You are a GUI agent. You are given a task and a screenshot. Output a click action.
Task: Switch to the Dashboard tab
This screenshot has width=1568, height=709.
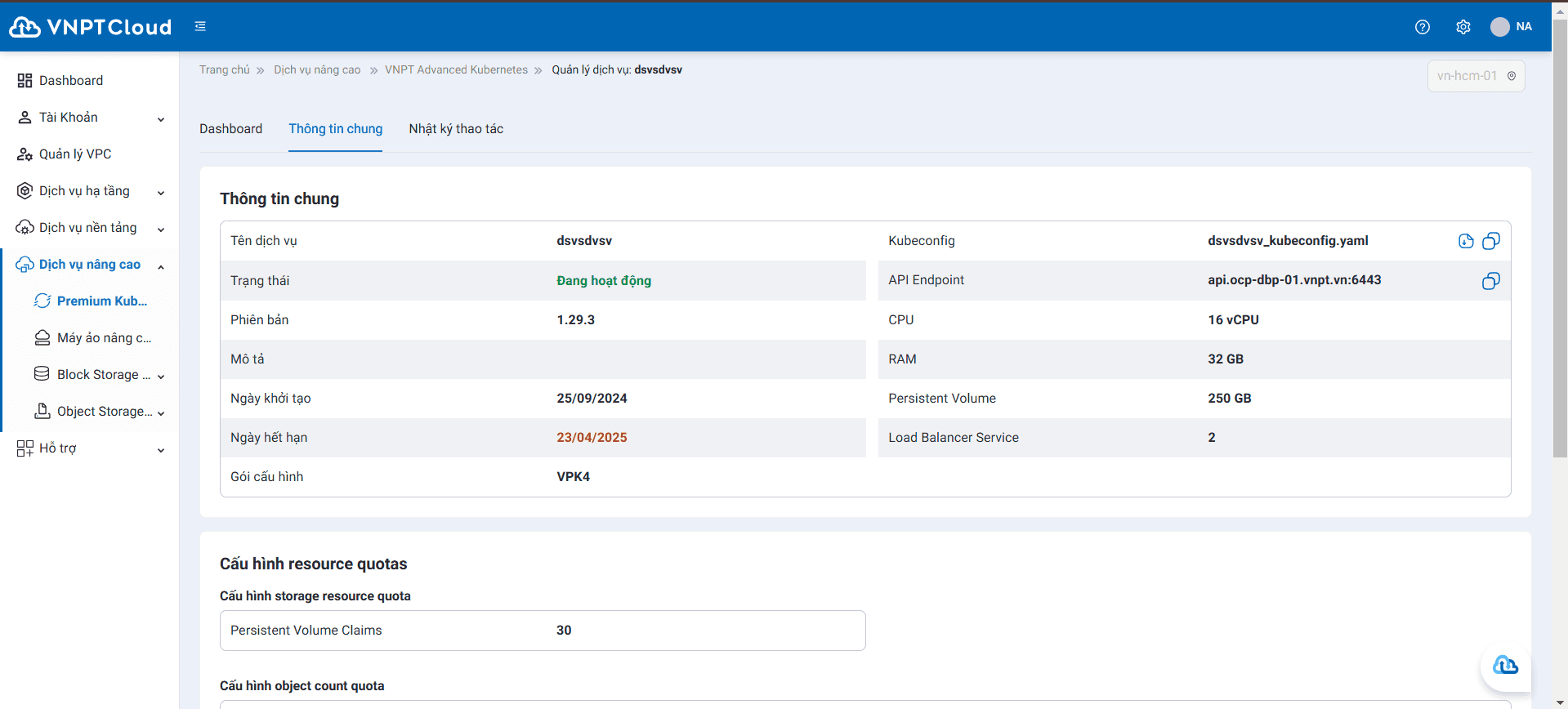click(230, 129)
